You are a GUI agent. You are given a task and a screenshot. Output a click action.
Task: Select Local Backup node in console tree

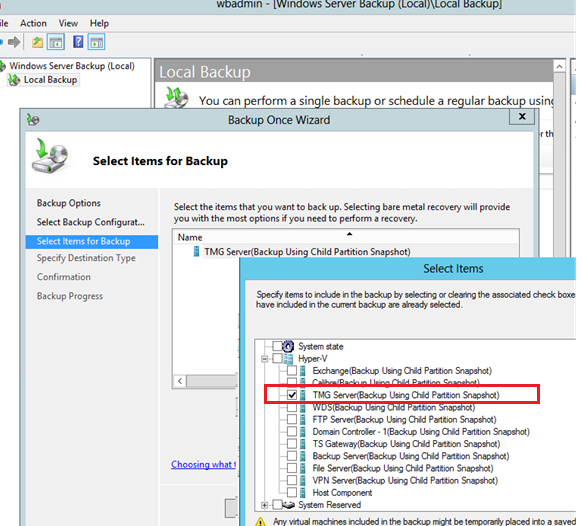(50, 80)
